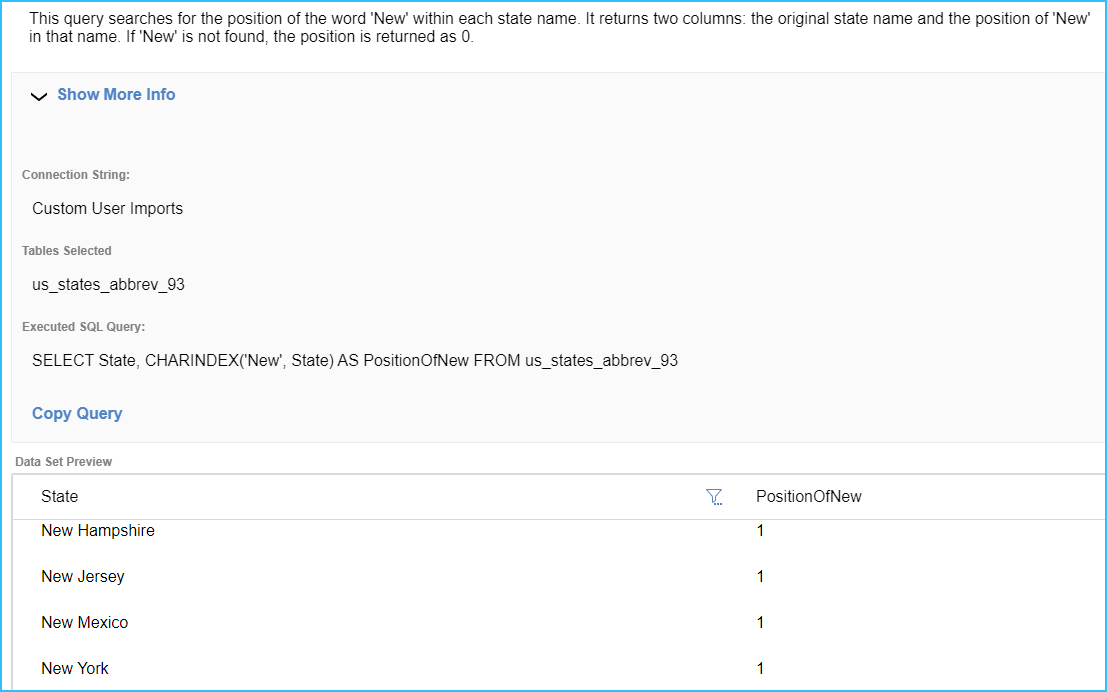Screen dimensions: 1107x692
Task: Pick the New Mexico state cell
Action: [x=85, y=623]
